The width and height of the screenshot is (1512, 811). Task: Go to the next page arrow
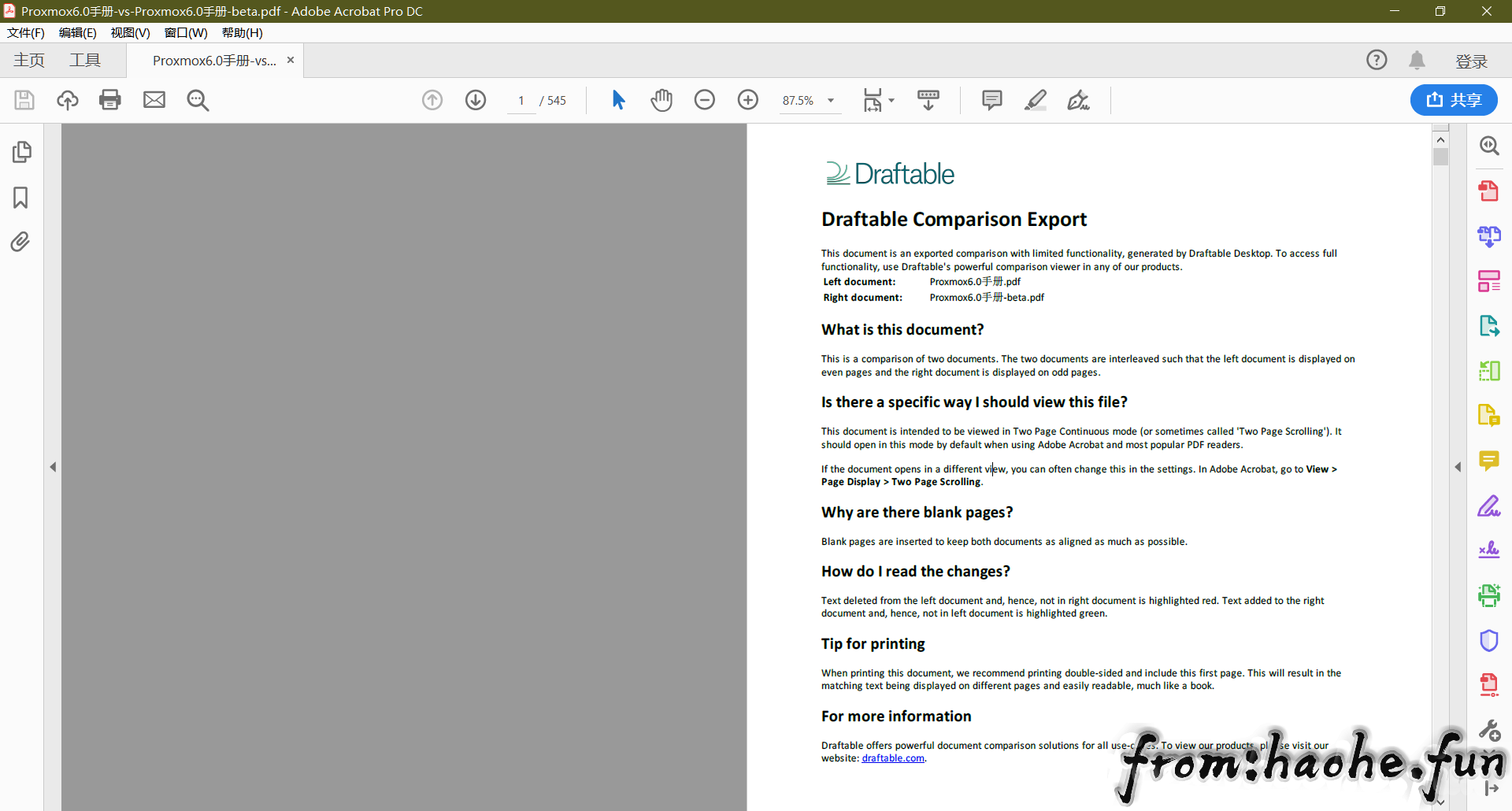click(476, 100)
